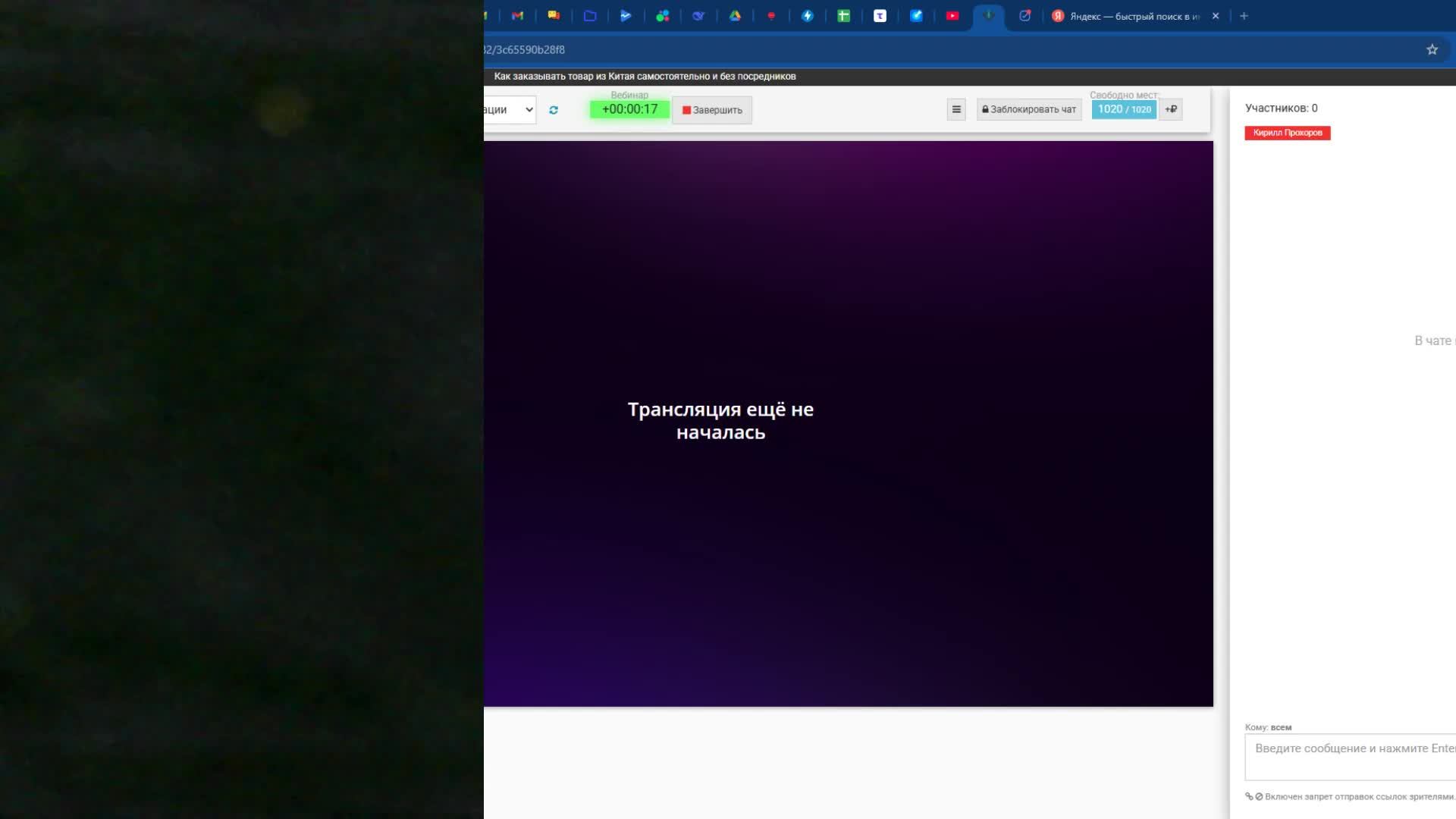Open the YouTube browser tab
The width and height of the screenshot is (1456, 819).
point(952,16)
